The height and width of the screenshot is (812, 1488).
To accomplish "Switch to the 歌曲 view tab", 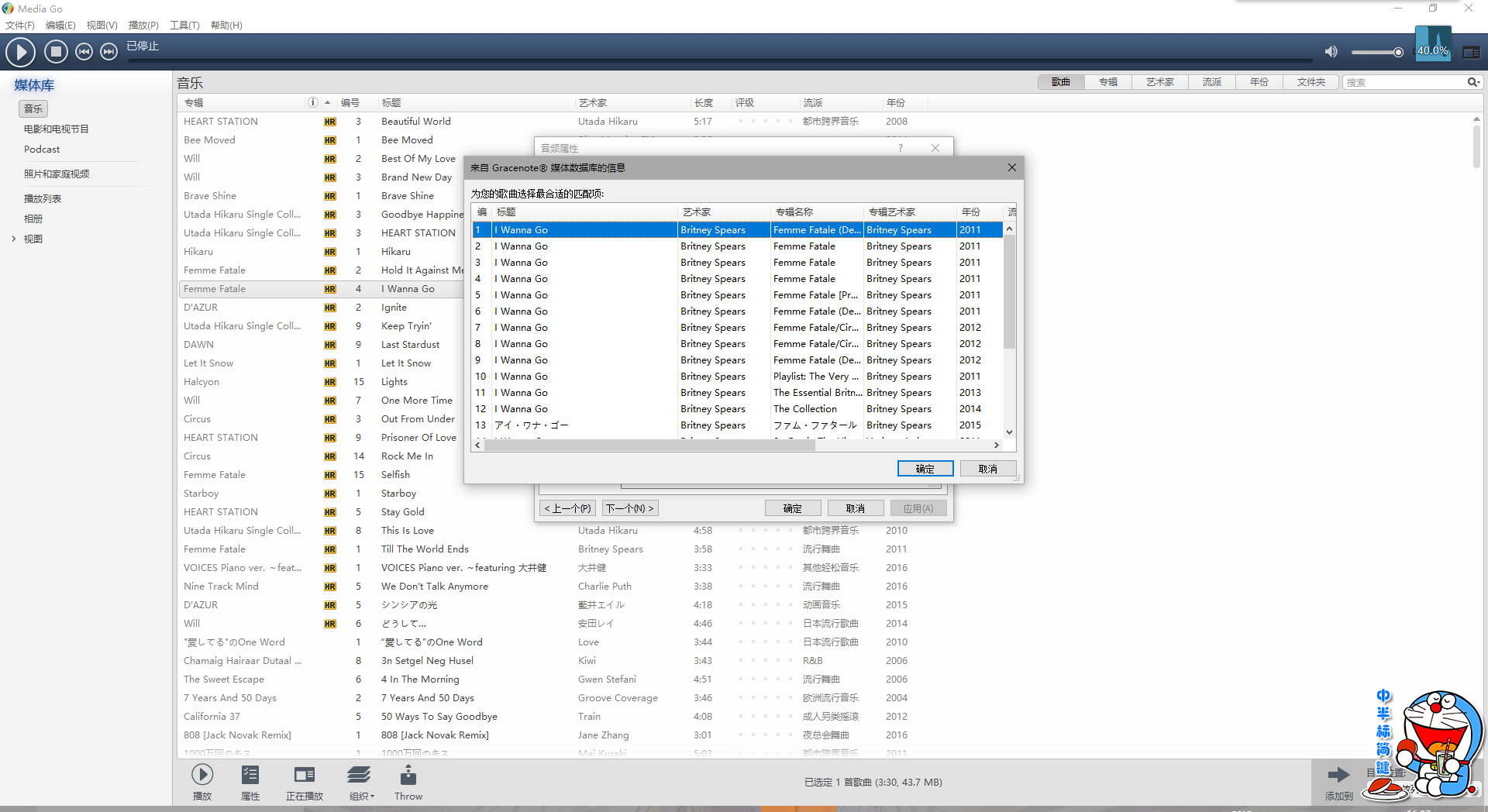I will pyautogui.click(x=1061, y=82).
